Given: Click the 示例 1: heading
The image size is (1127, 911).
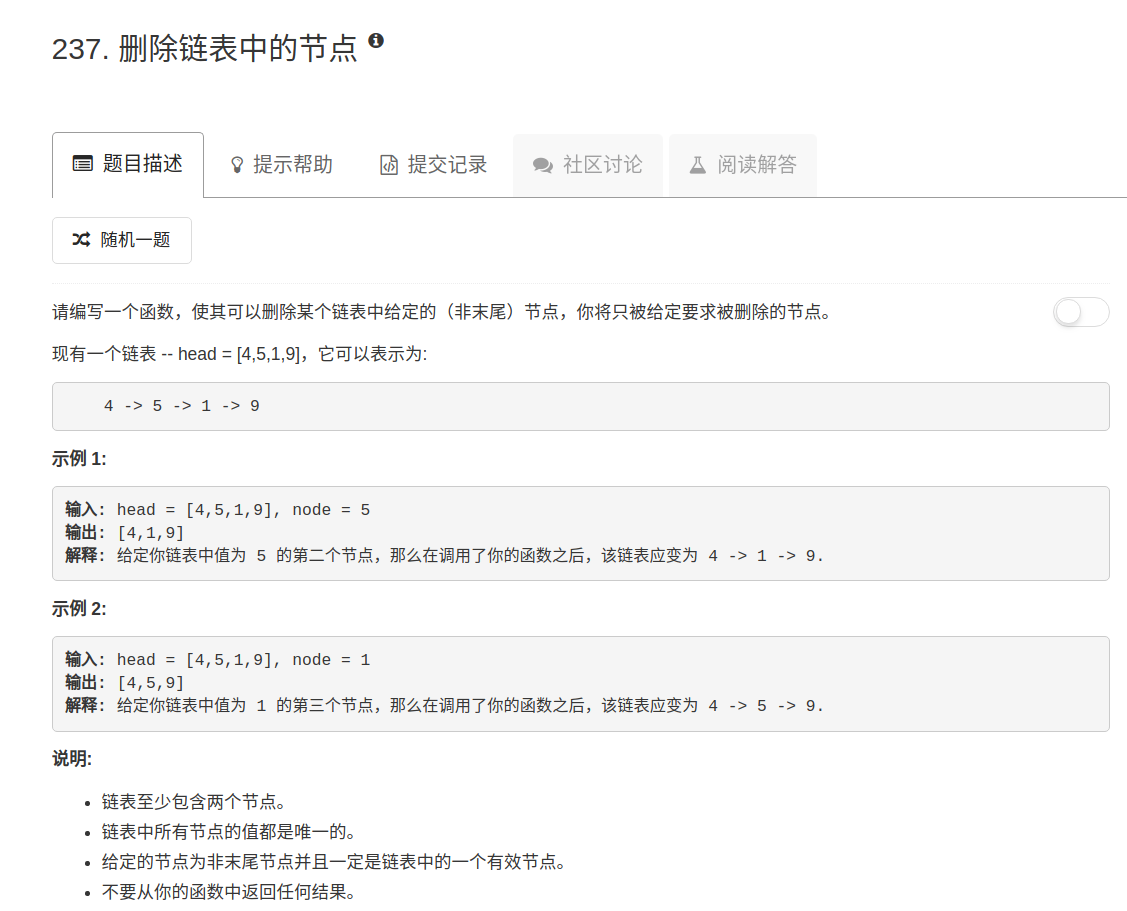Looking at the screenshot, I should [x=79, y=459].
